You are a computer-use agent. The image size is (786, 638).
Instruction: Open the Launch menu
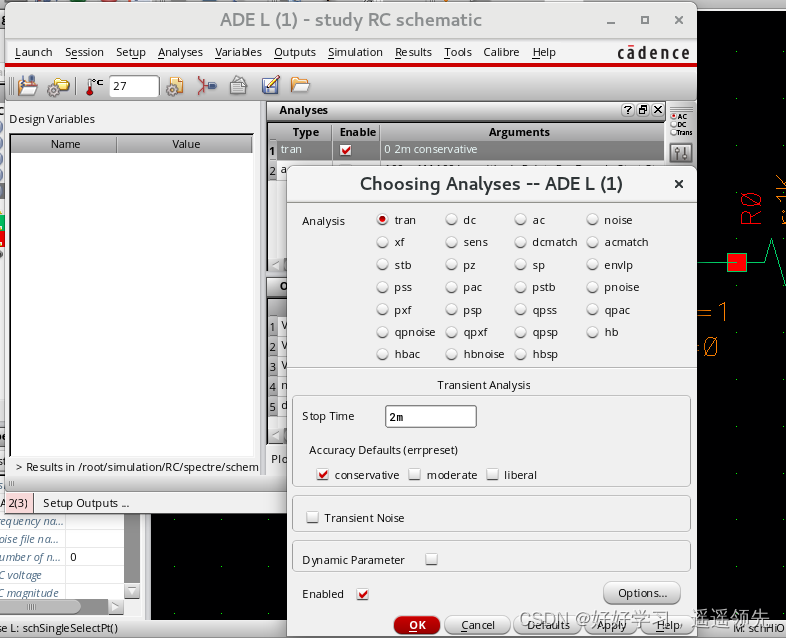pos(34,52)
